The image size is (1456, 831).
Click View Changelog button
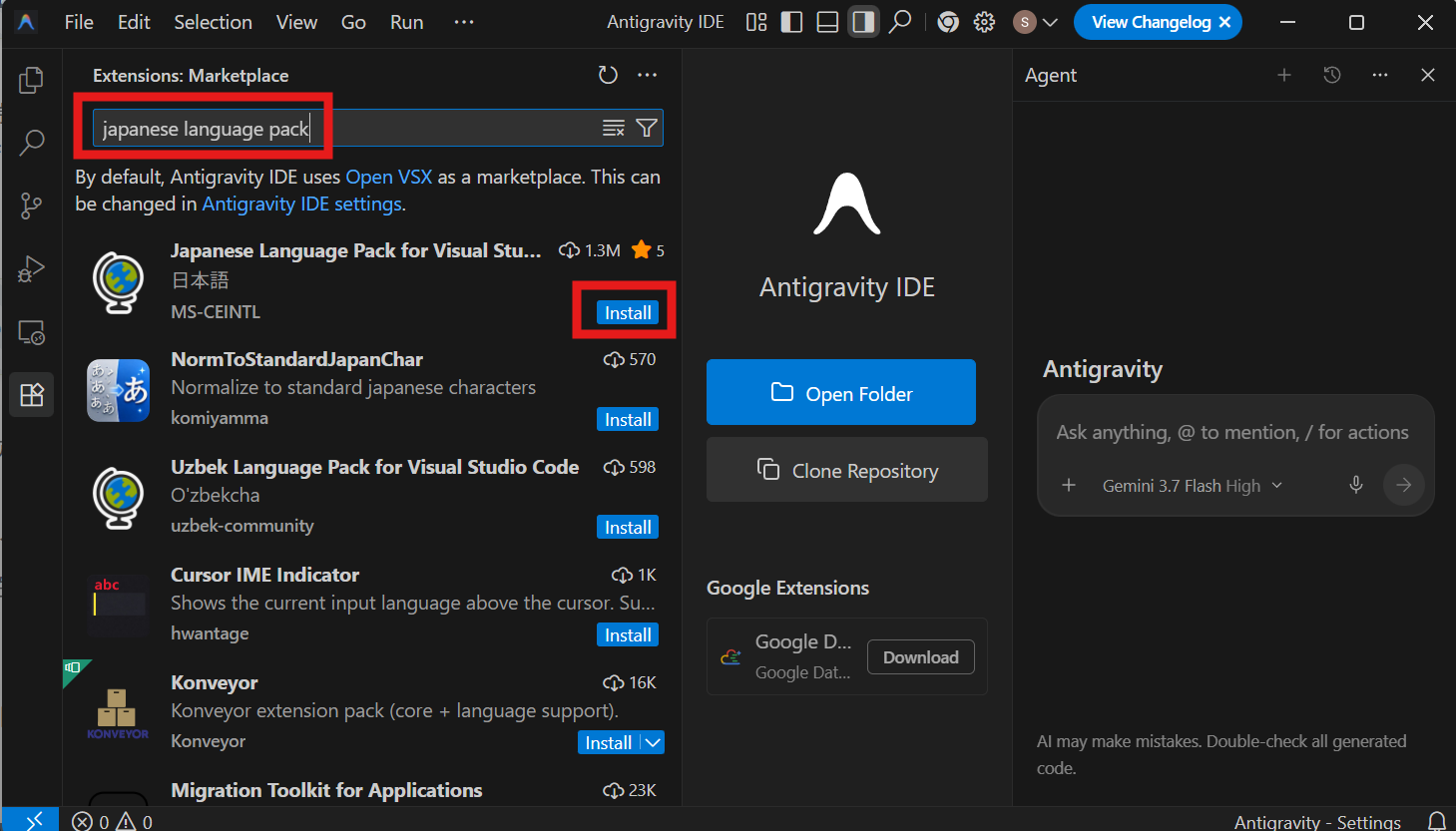(x=1151, y=22)
